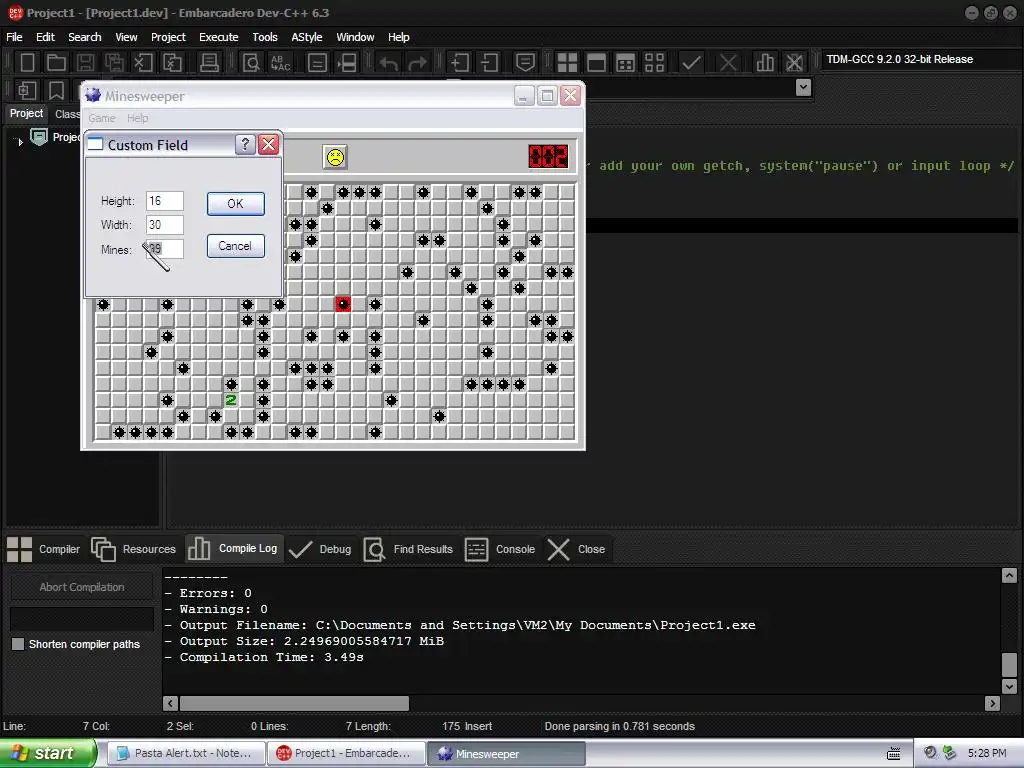Click the Close file toolbar icon
Image resolution: width=1024 pixels, height=768 pixels.
tap(143, 63)
